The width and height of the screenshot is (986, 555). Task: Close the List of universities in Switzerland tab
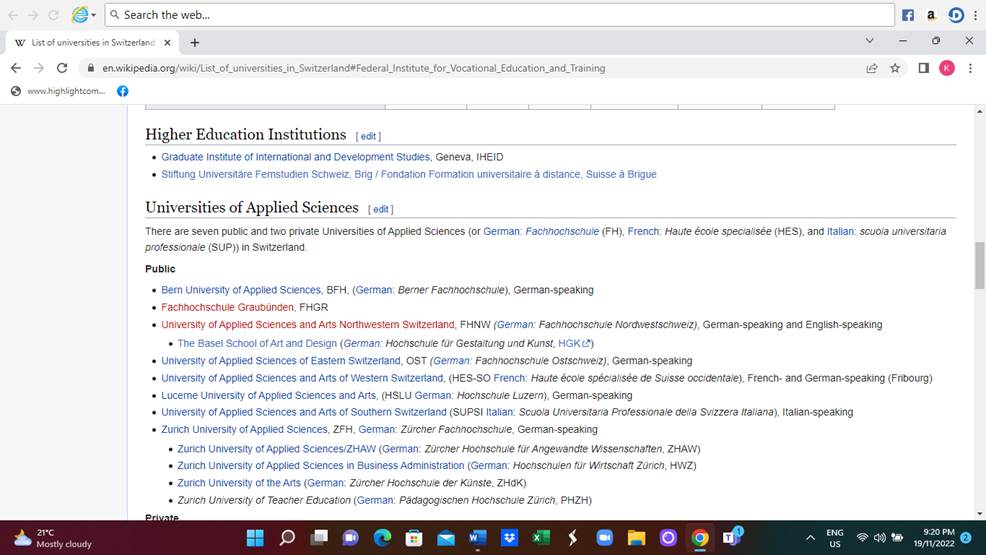pos(167,43)
